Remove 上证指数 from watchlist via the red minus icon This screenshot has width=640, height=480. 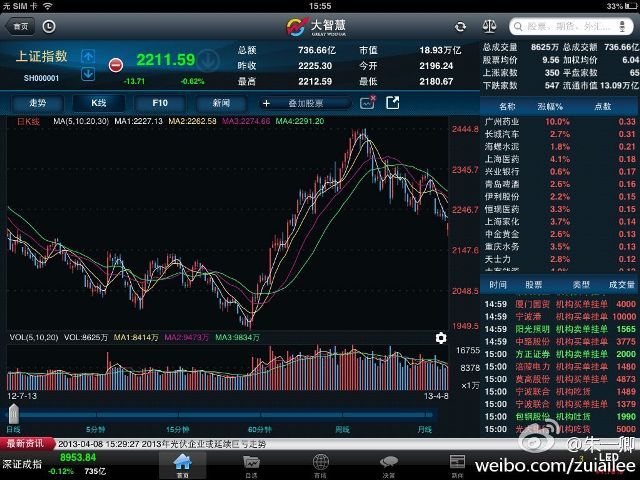click(116, 65)
